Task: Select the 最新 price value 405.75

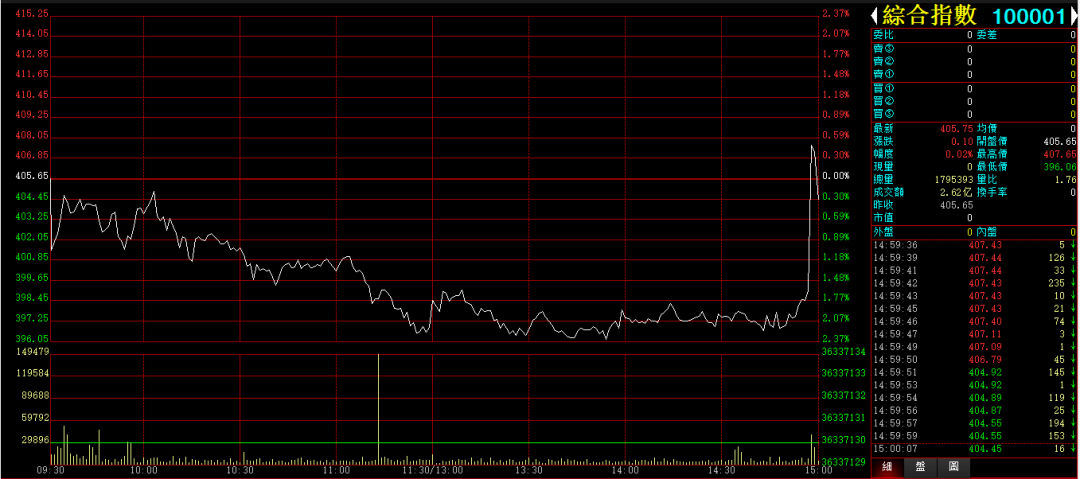Action: click(x=957, y=128)
